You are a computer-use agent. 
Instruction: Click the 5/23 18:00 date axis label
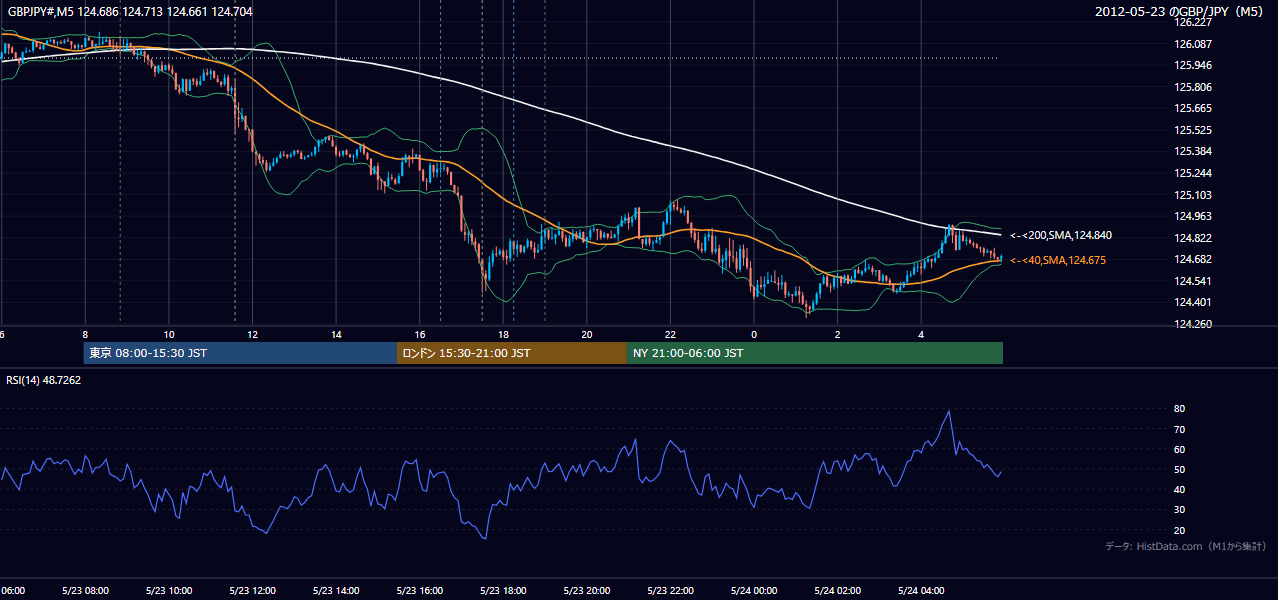point(503,591)
